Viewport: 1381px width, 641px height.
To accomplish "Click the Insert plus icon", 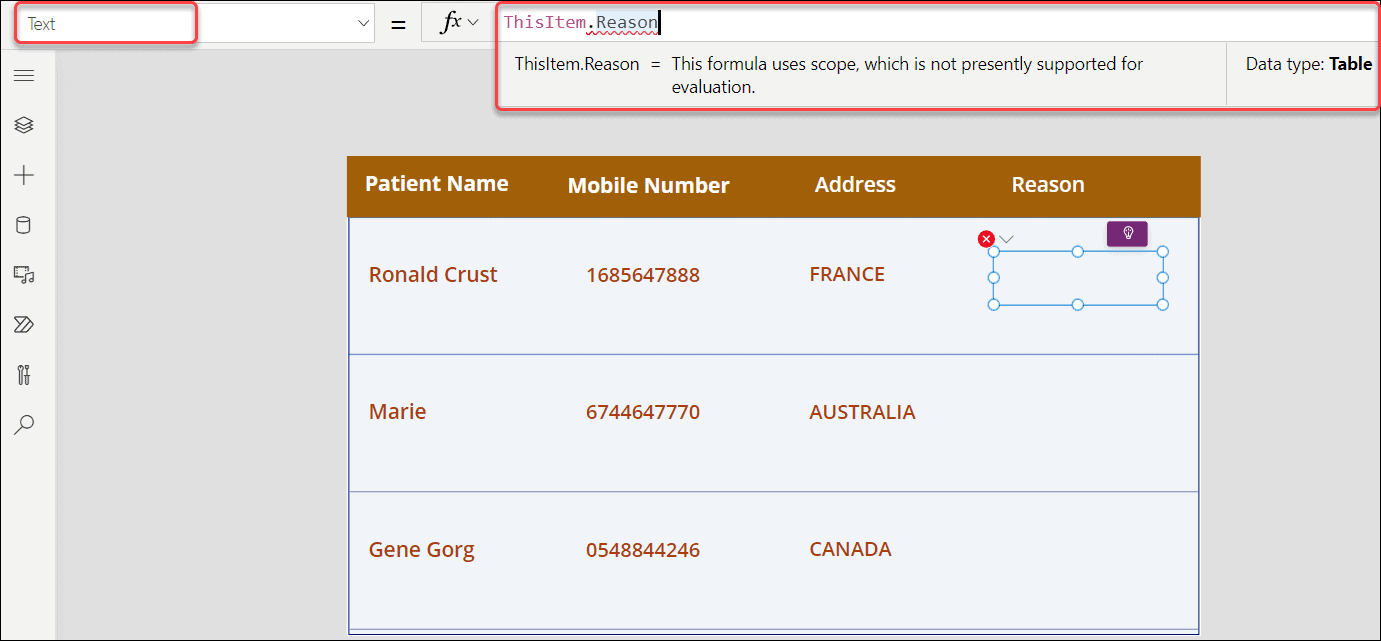I will (24, 175).
